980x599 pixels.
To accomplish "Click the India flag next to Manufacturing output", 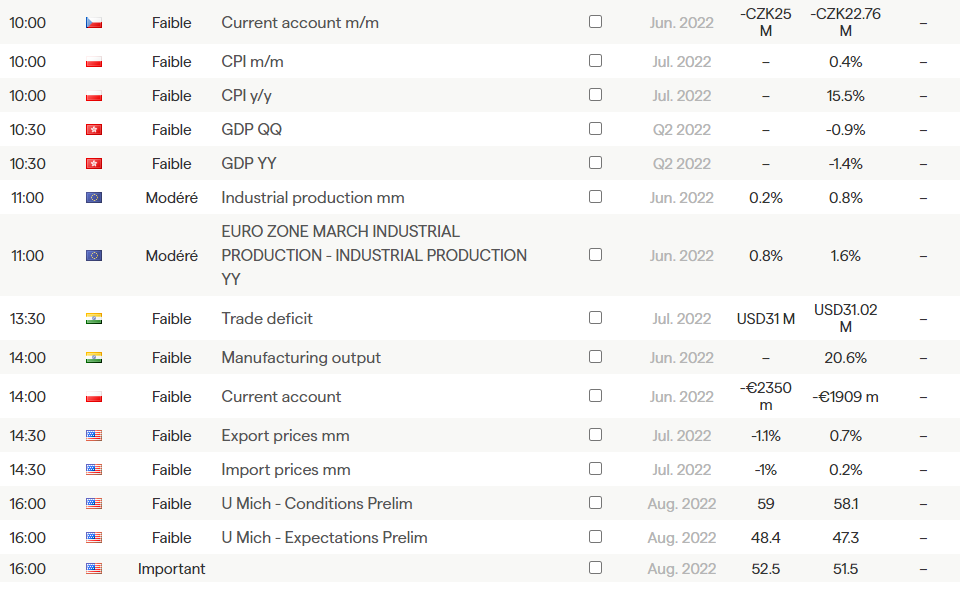I will coord(94,358).
